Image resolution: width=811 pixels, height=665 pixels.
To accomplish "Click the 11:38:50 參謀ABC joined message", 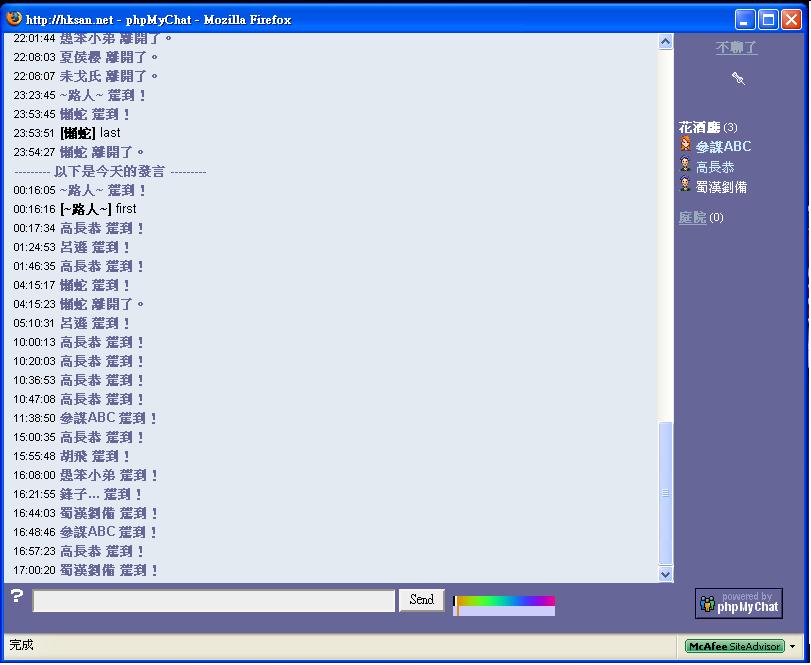I will [85, 418].
